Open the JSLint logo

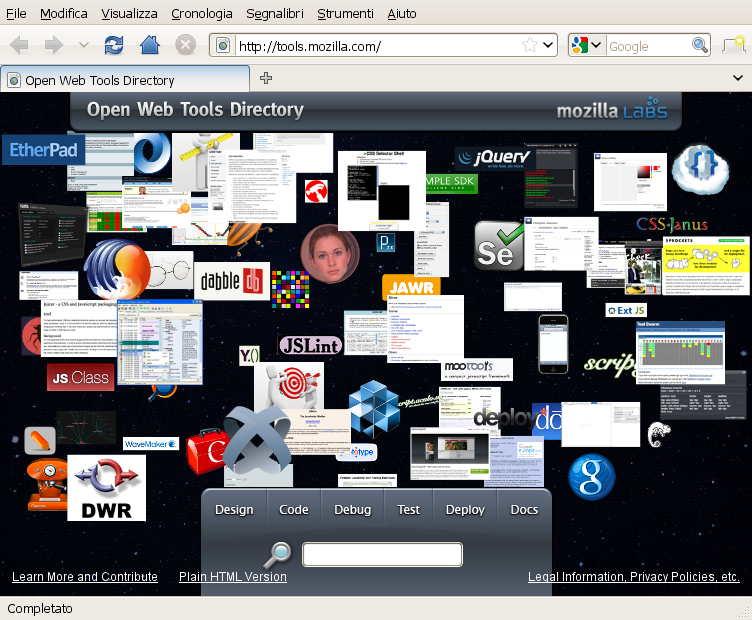pos(310,345)
